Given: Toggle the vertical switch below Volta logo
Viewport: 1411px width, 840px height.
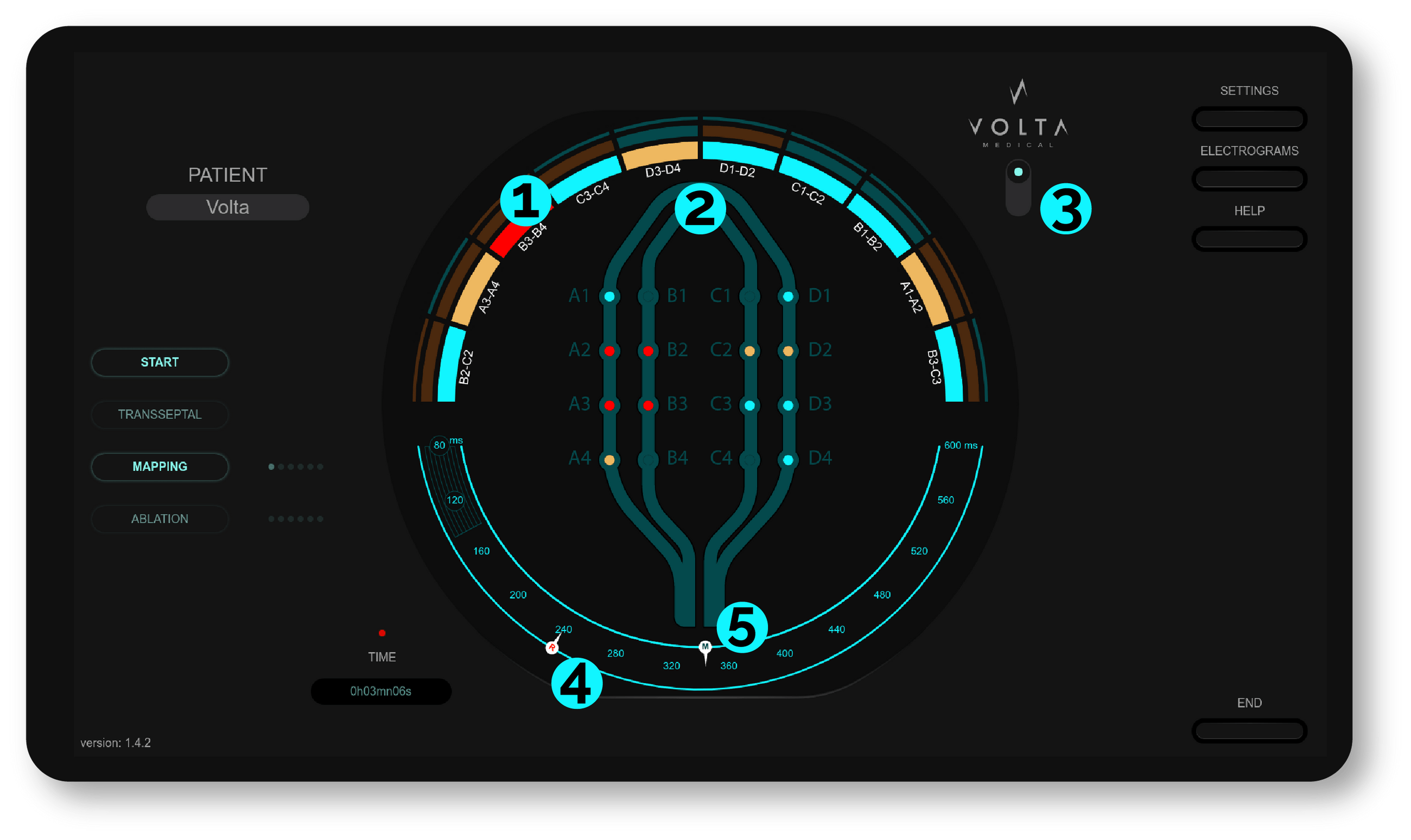Looking at the screenshot, I should pyautogui.click(x=1018, y=187).
